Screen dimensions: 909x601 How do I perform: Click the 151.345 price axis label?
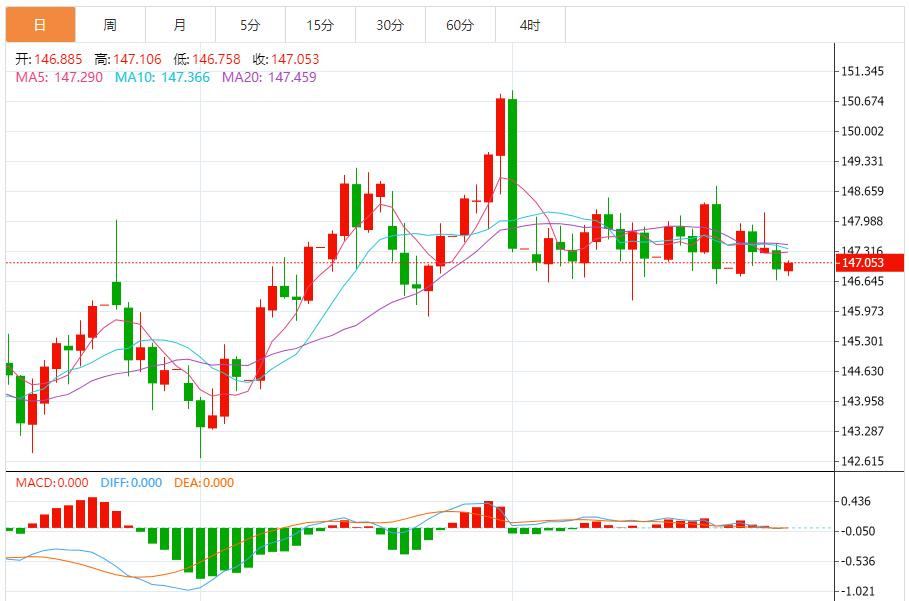coord(863,71)
